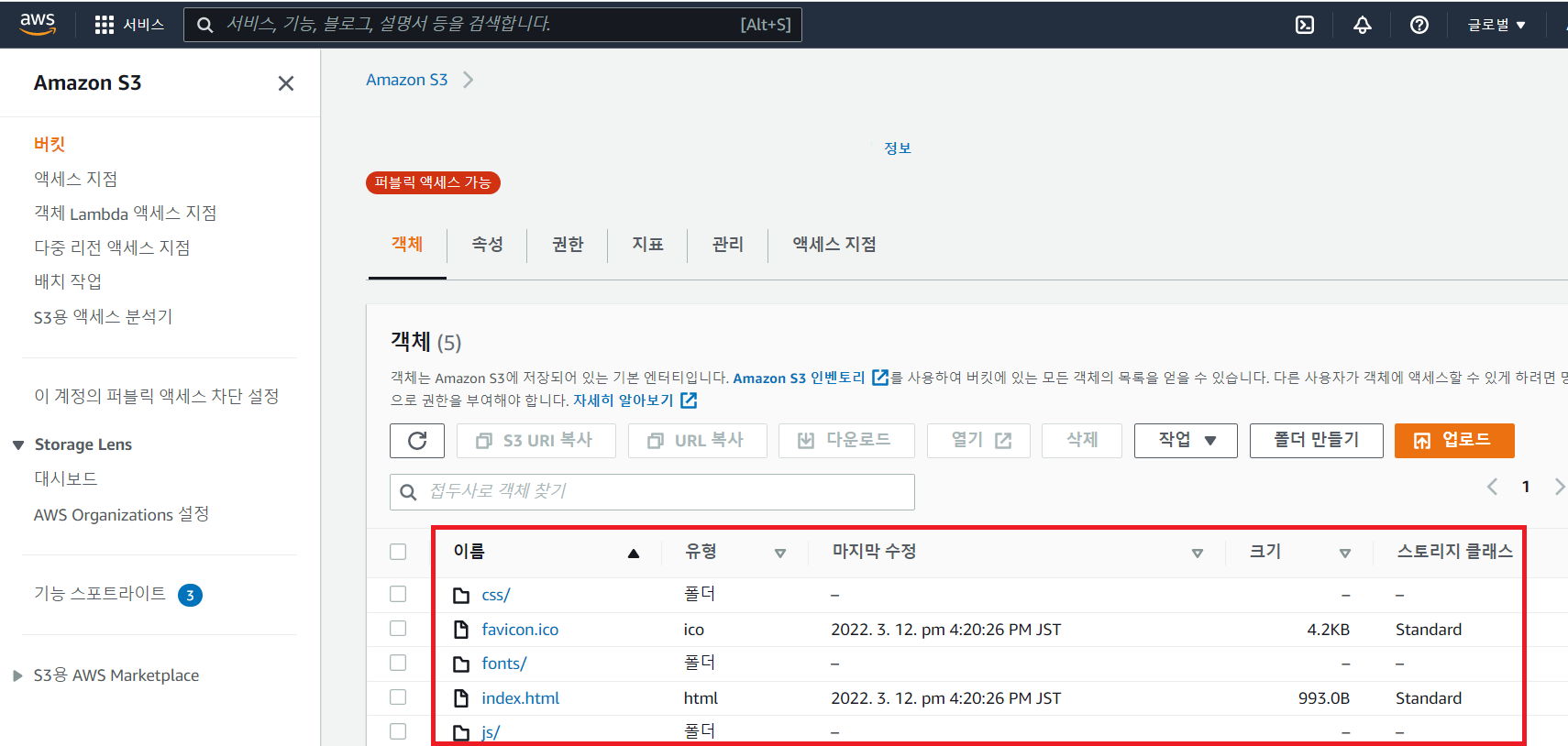1568x746 pixels.
Task: Open the 서비스 grid menu icon
Action: pos(105,25)
